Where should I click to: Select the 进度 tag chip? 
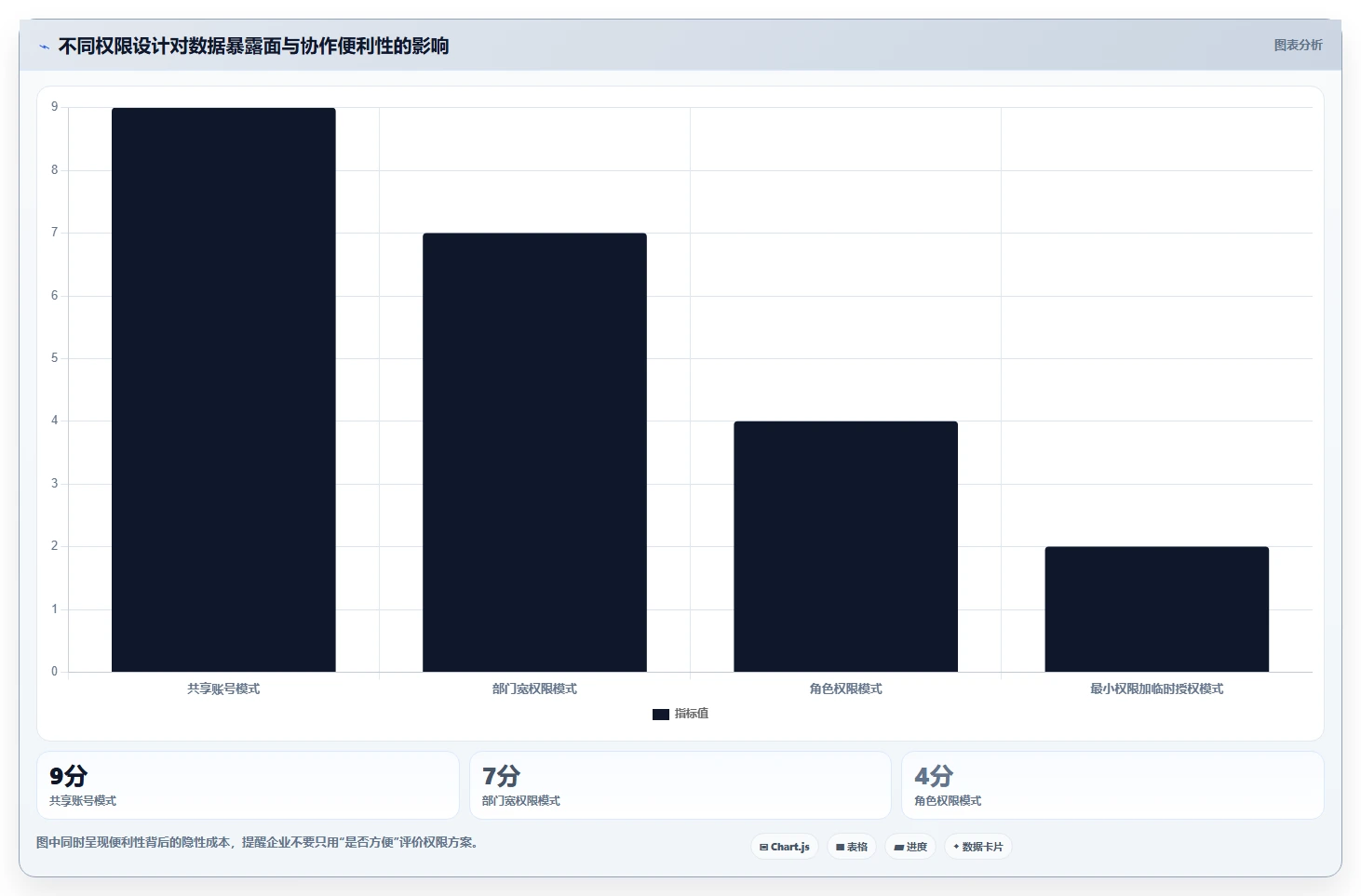pyautogui.click(x=910, y=847)
